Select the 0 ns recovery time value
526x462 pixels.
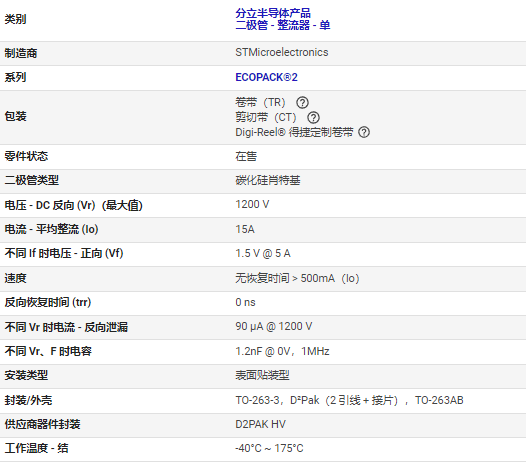[x=245, y=302]
